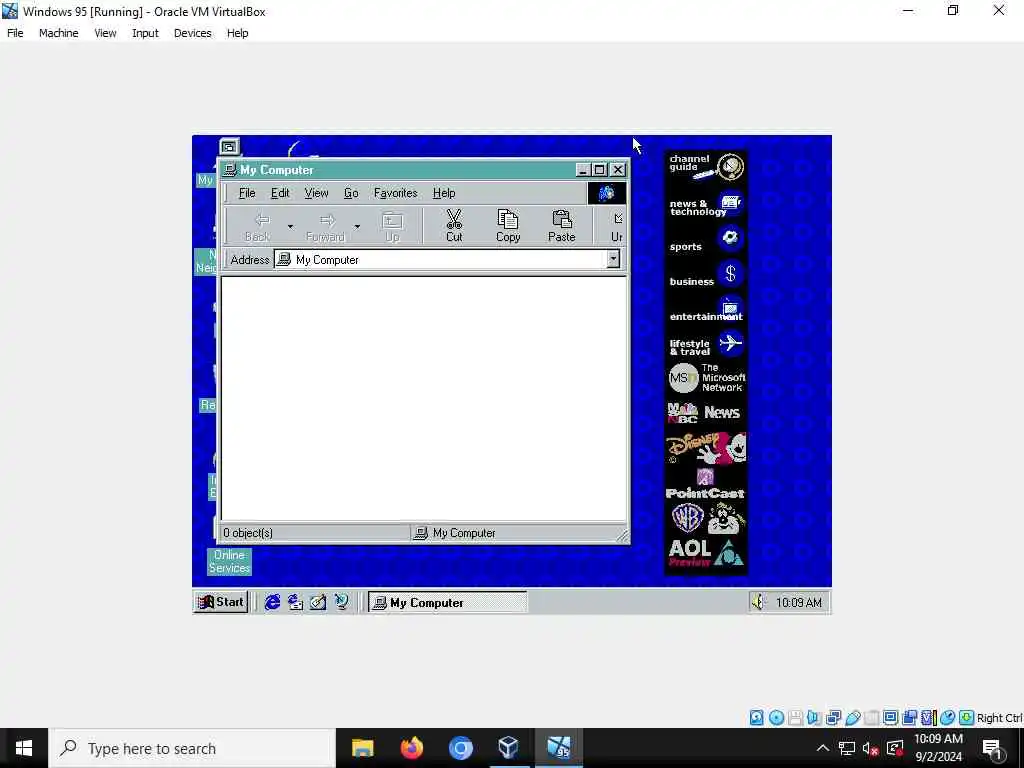The height and width of the screenshot is (768, 1024).
Task: Click the Windows 95 Start button
Action: pyautogui.click(x=221, y=601)
